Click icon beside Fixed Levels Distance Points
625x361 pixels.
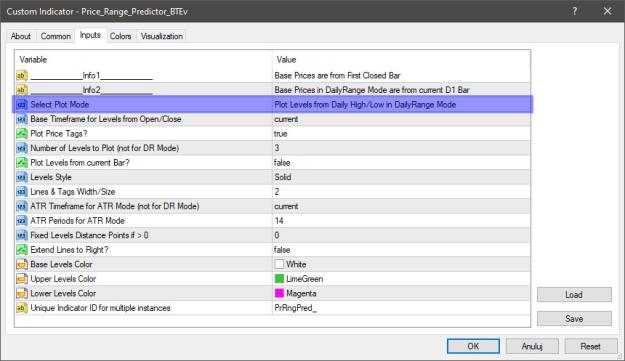[22, 235]
